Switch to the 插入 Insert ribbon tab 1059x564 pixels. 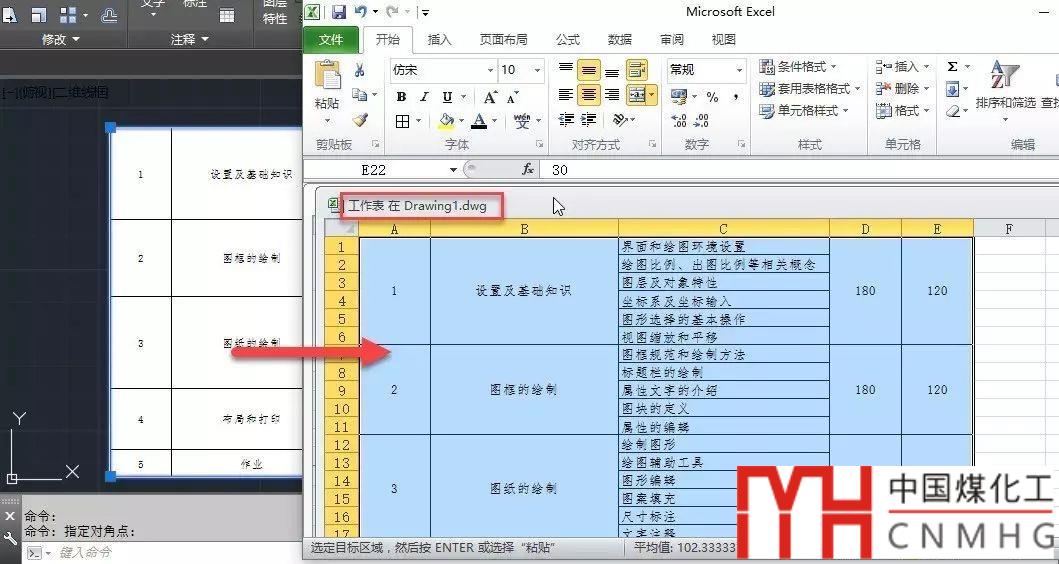pyautogui.click(x=439, y=40)
